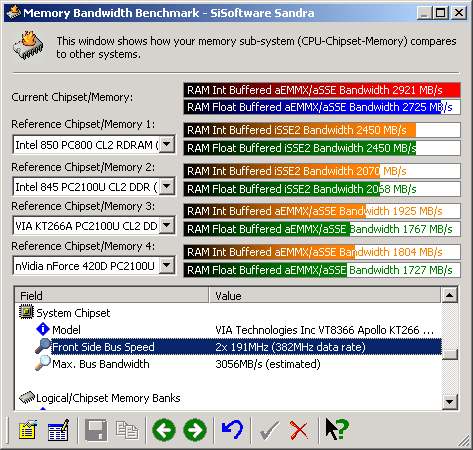Open the Reference Chipset/Memory 3 dropdown arrow
The width and height of the screenshot is (473, 450).
[167, 225]
